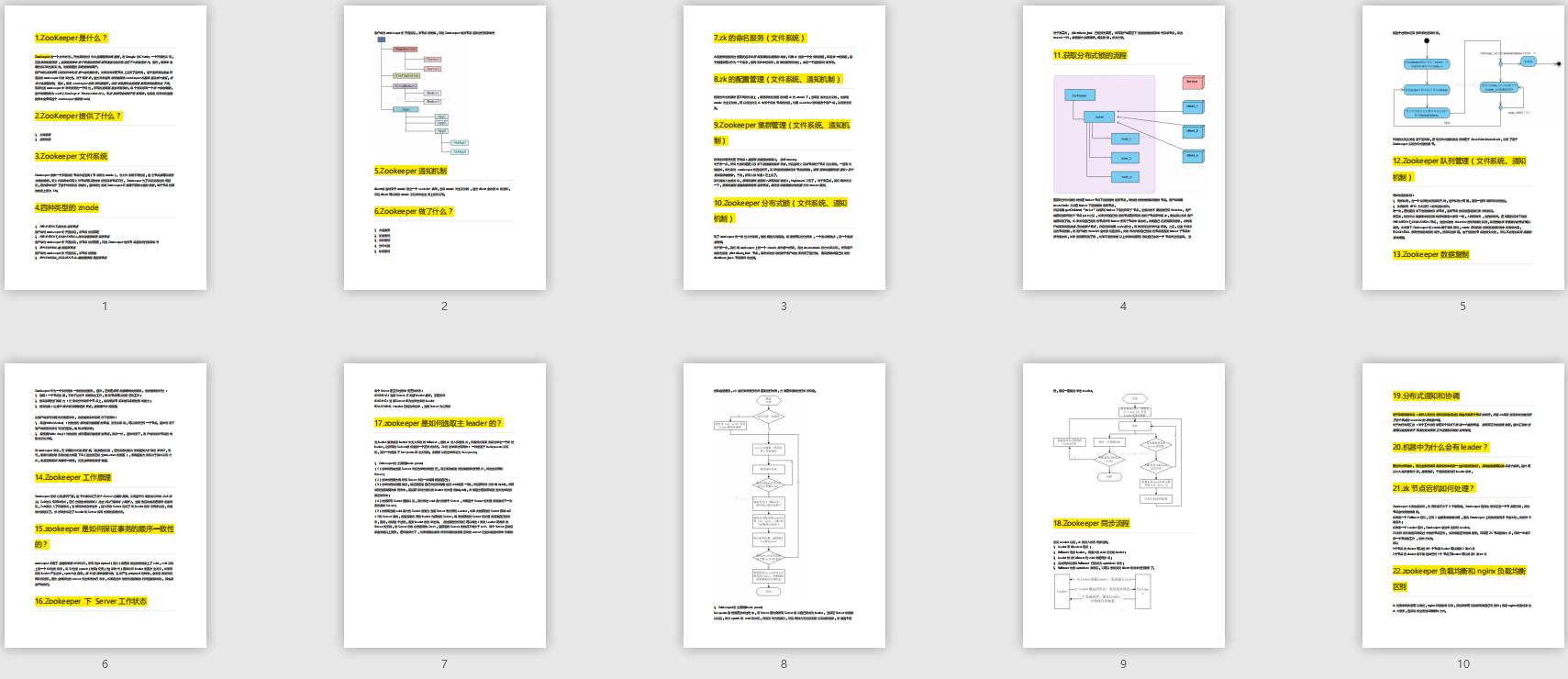This screenshot has height=679, width=1568.
Task: Select the page 3 thumbnail
Action: [784, 148]
